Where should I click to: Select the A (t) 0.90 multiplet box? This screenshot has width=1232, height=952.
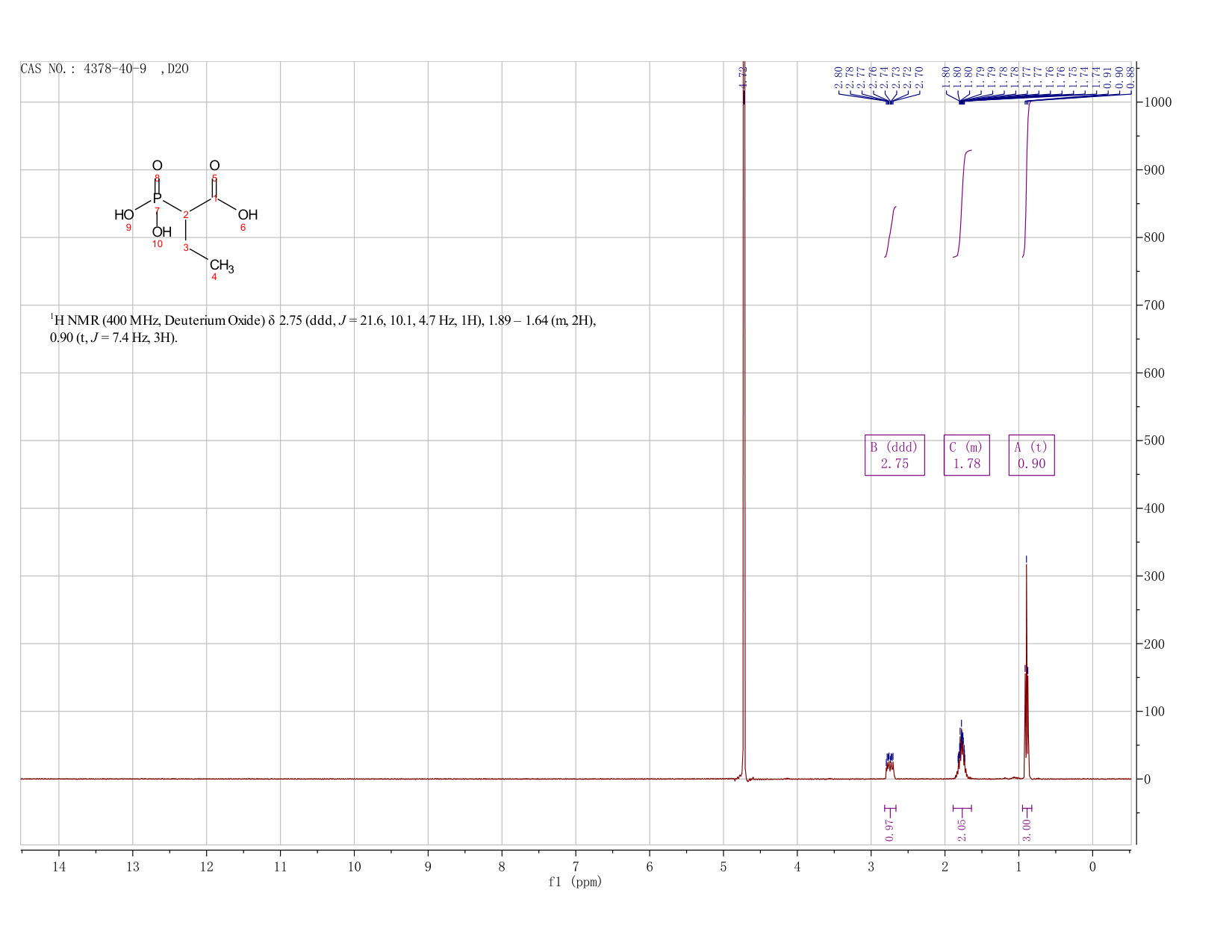[x=1031, y=455]
